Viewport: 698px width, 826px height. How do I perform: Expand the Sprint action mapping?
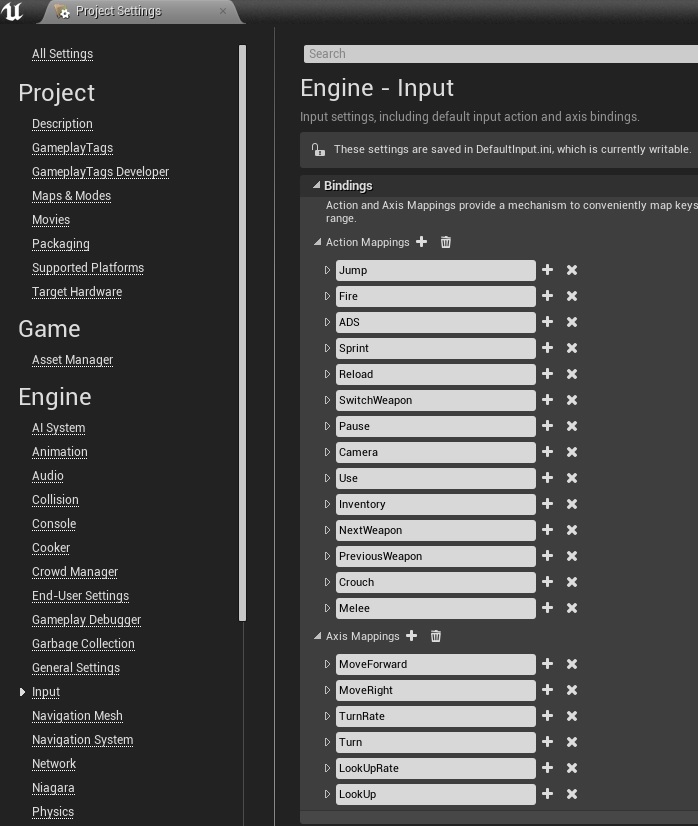point(327,348)
